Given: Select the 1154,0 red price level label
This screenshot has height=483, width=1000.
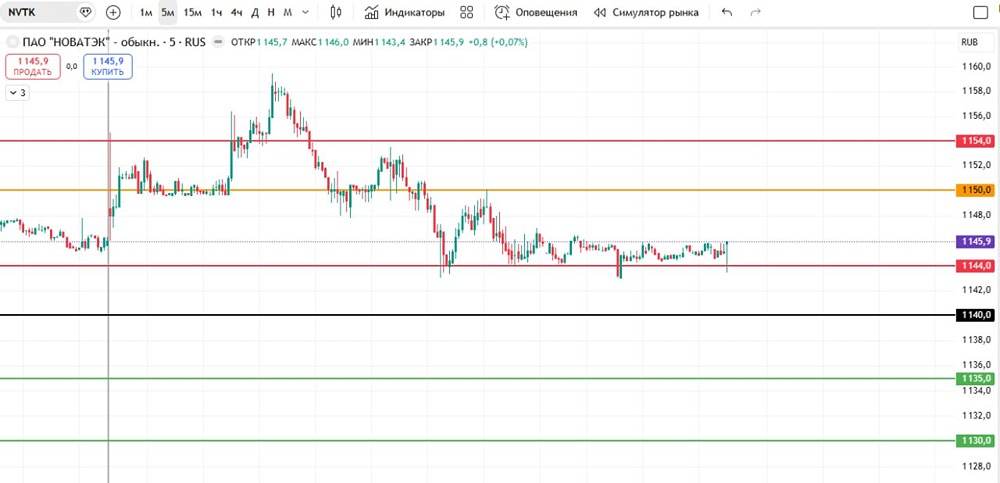Looking at the screenshot, I should pyautogui.click(x=975, y=141).
